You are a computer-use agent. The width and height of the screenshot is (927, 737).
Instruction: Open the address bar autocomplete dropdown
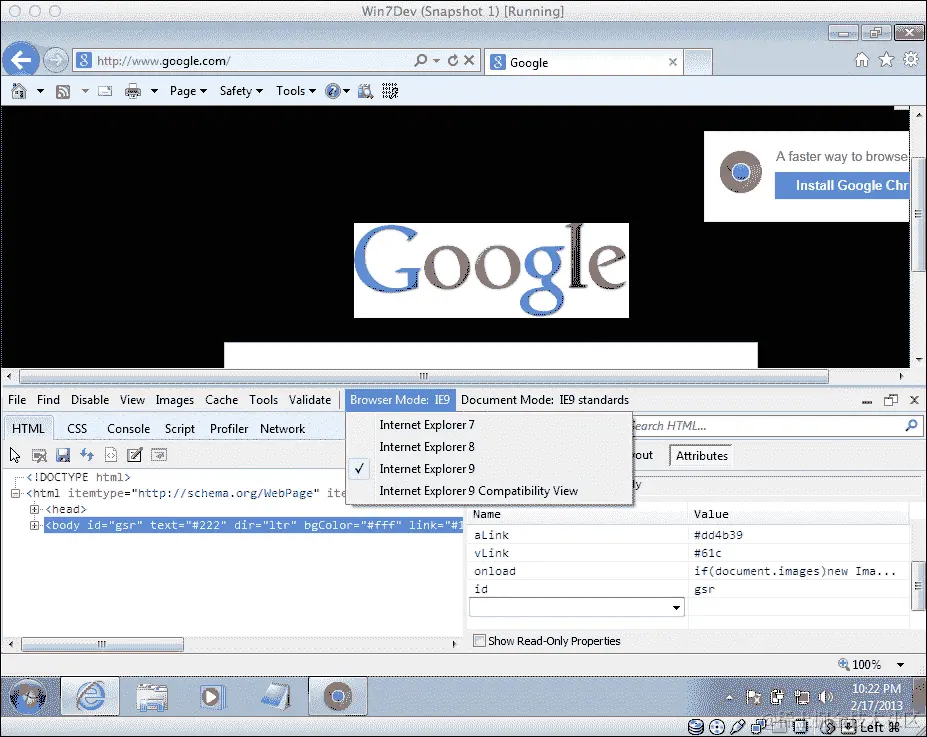coord(436,60)
